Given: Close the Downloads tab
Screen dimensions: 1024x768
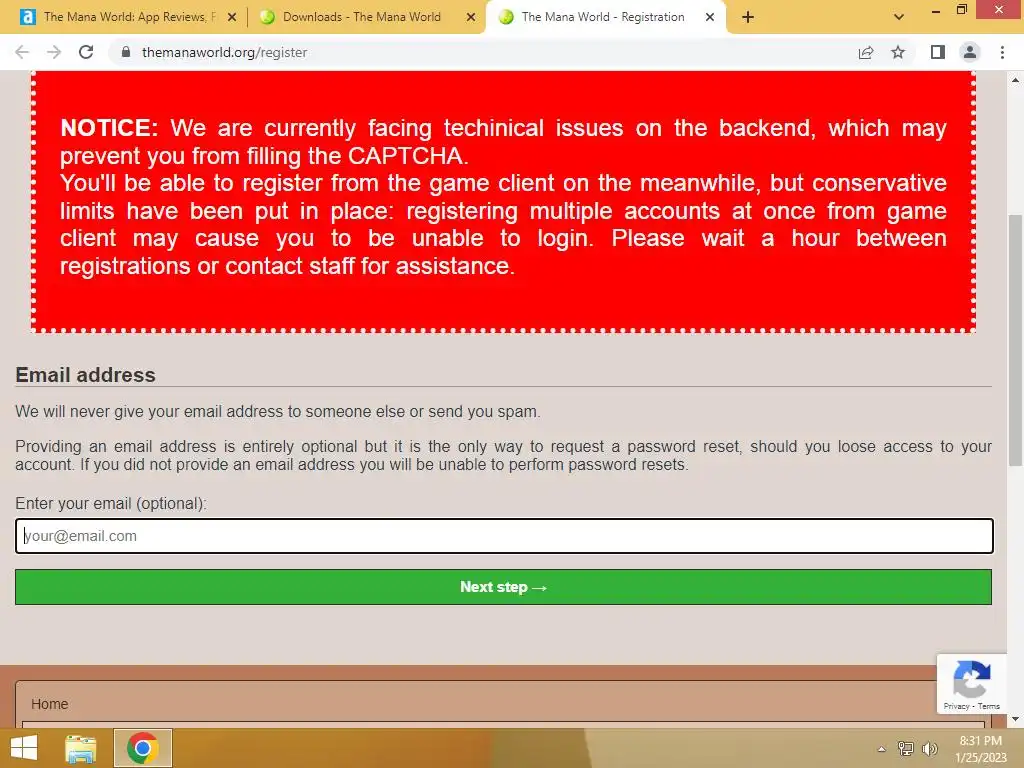Looking at the screenshot, I should point(471,17).
